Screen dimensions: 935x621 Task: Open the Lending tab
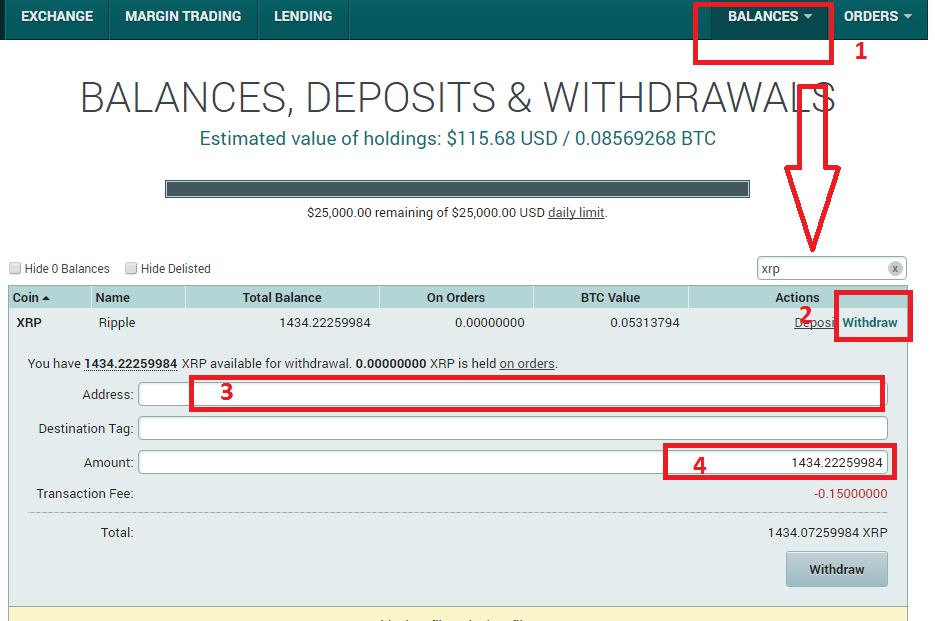coord(303,17)
